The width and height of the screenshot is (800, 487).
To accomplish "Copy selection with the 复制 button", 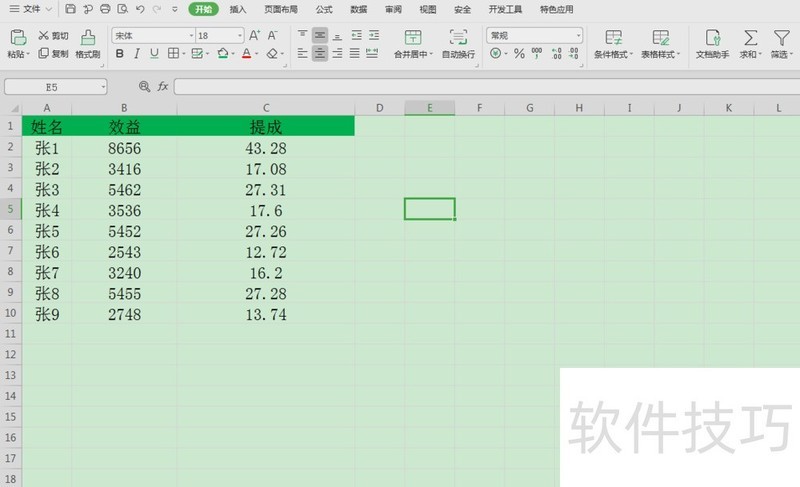I will [53, 53].
